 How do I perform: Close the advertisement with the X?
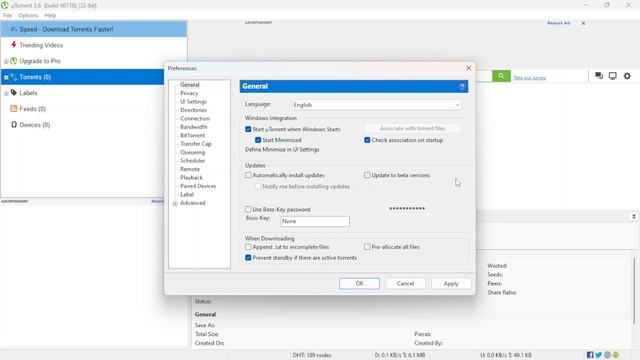583,23
